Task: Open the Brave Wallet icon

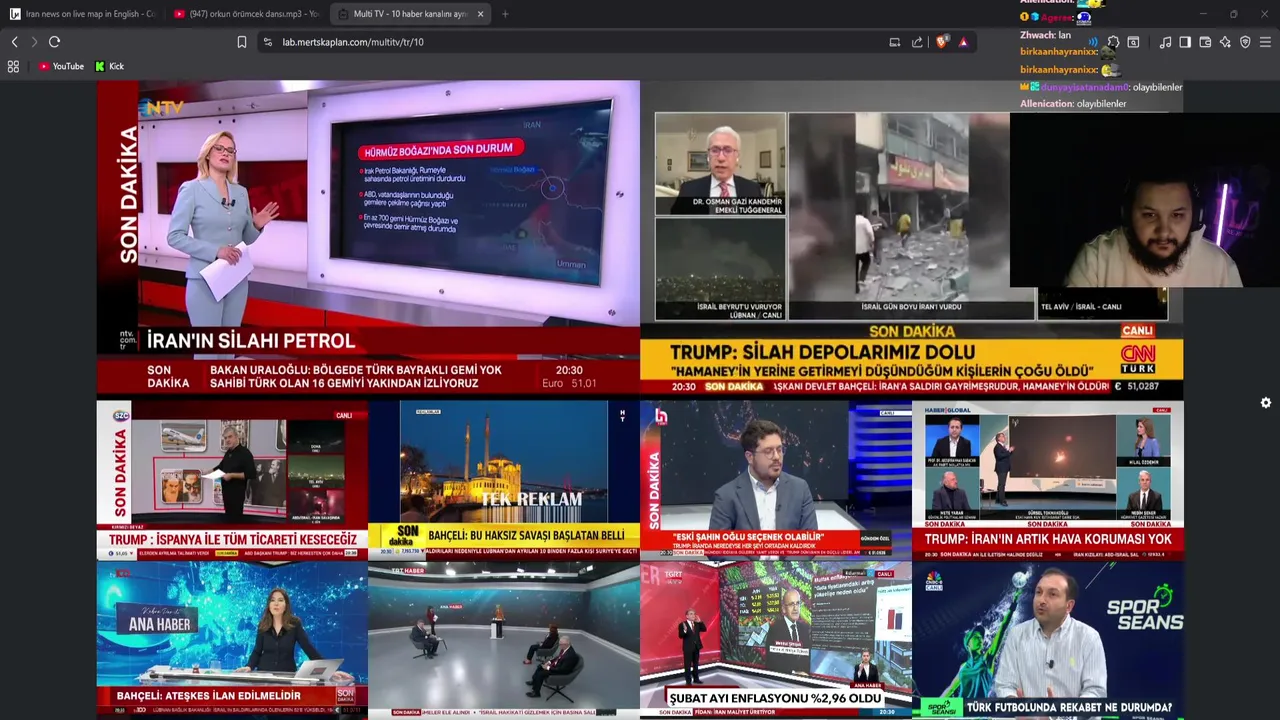Action: (x=1205, y=42)
